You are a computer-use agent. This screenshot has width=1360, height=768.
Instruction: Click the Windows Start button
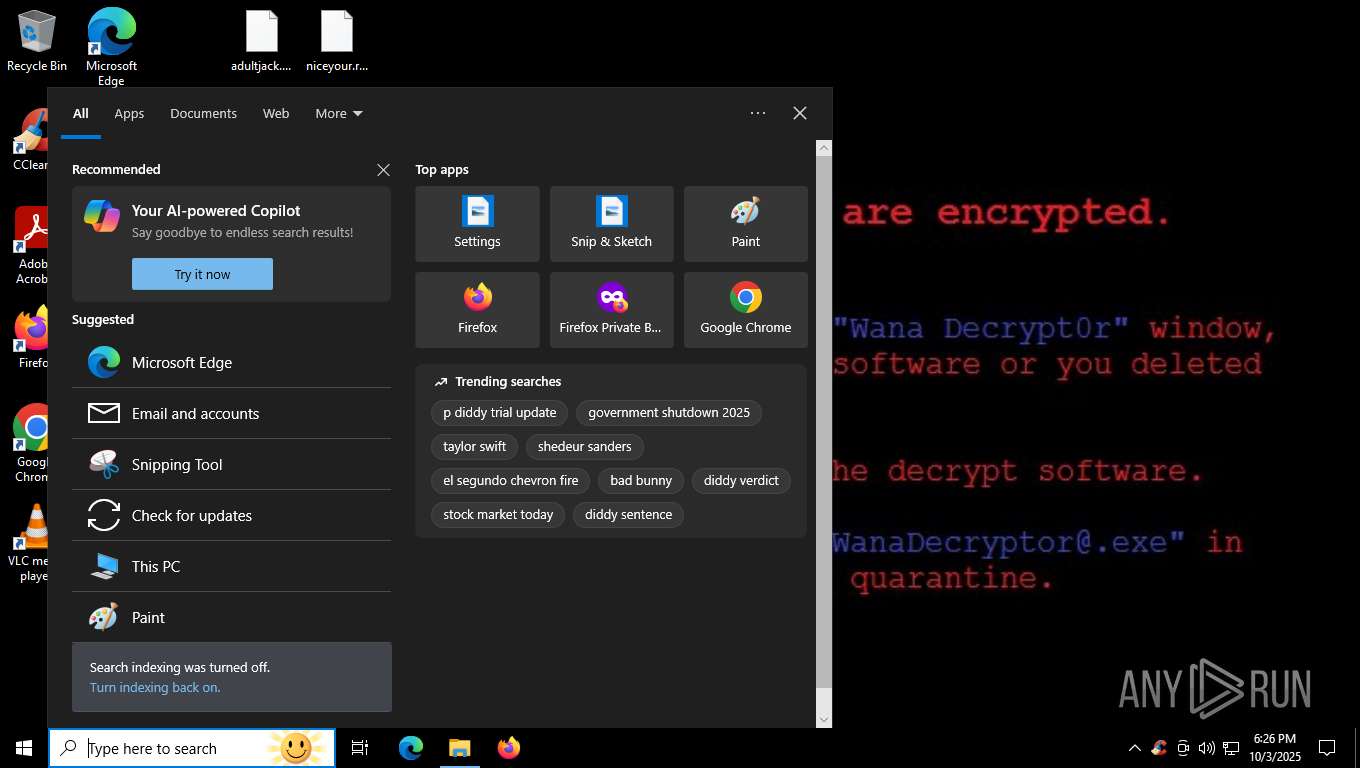click(x=24, y=748)
